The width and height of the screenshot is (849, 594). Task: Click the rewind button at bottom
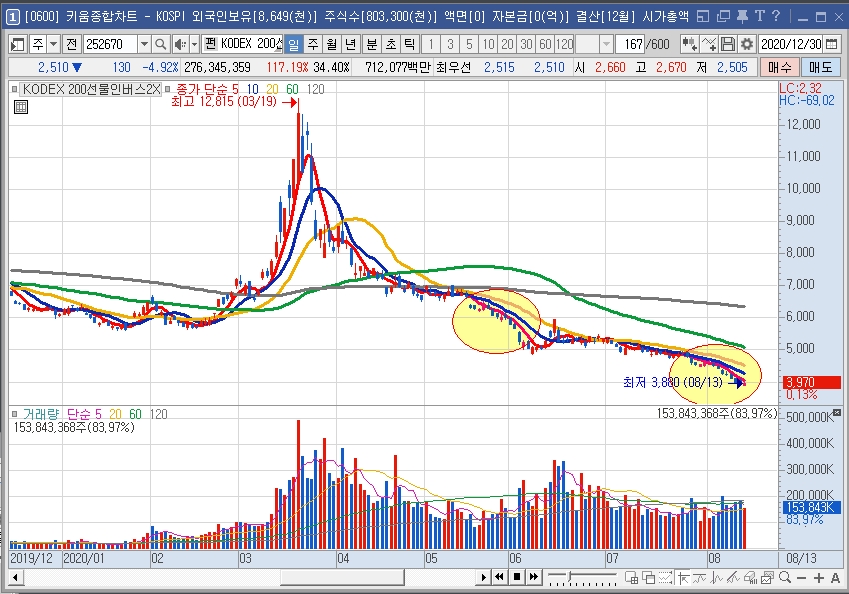click(499, 577)
